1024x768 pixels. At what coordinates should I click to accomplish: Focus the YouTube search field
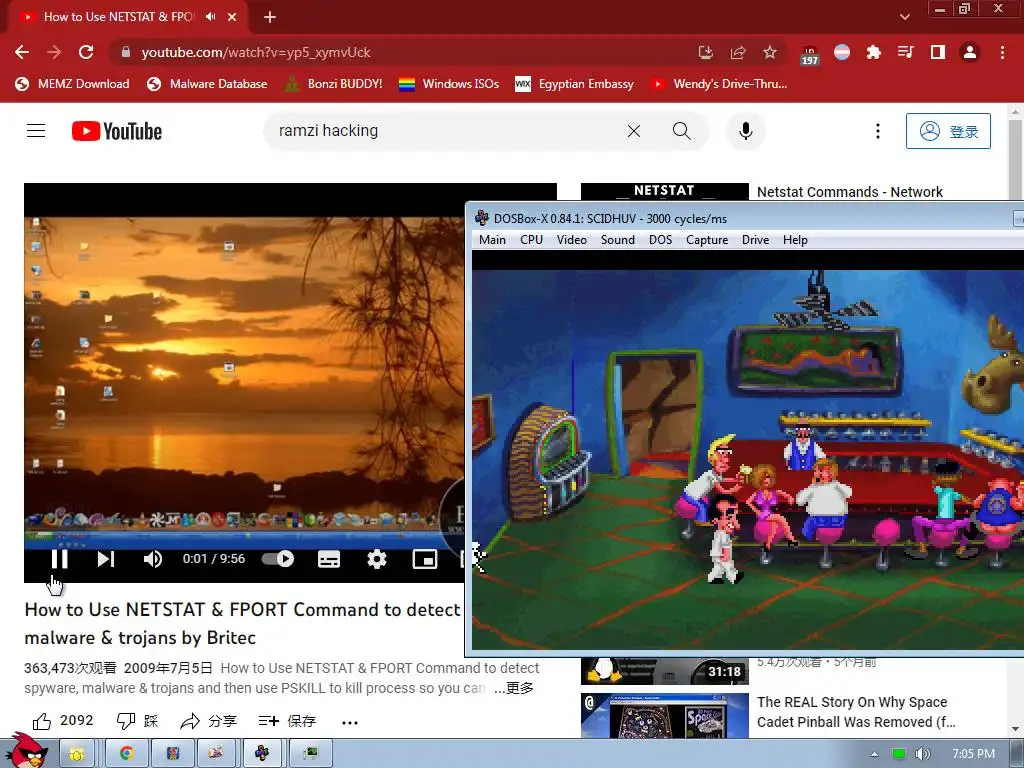pos(444,131)
